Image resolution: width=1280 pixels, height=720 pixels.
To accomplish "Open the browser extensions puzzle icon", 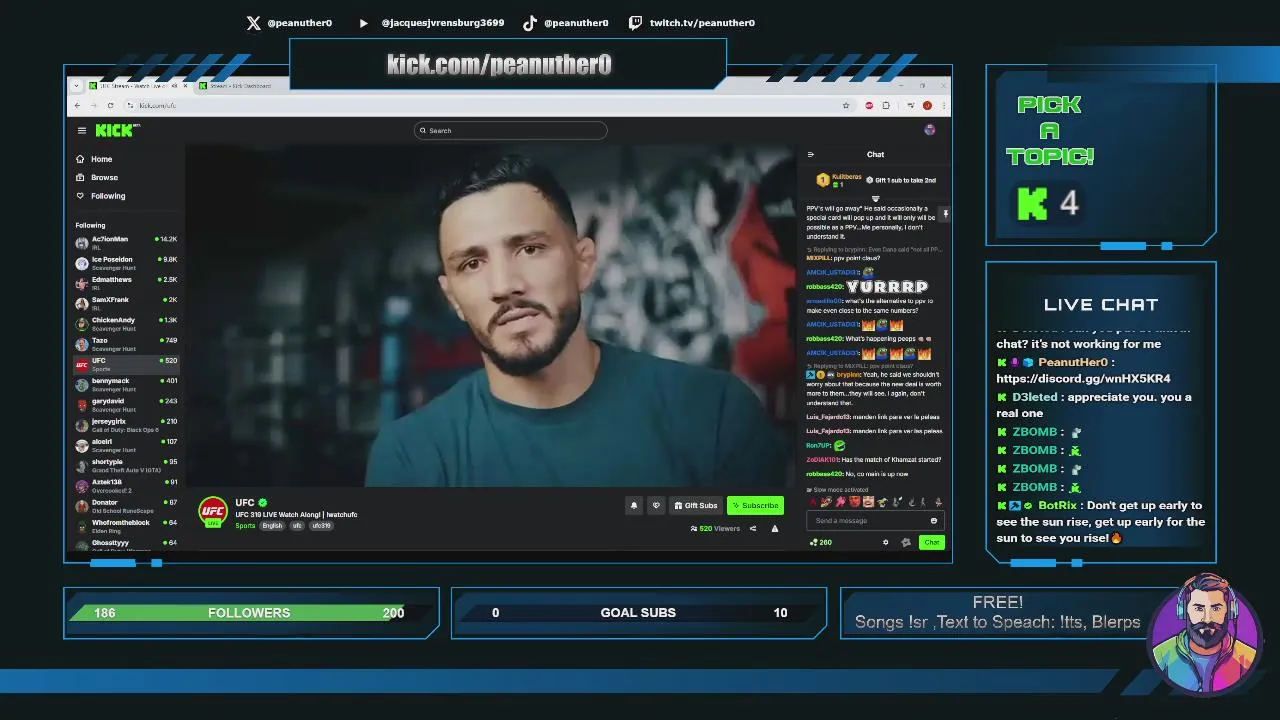I will [886, 105].
